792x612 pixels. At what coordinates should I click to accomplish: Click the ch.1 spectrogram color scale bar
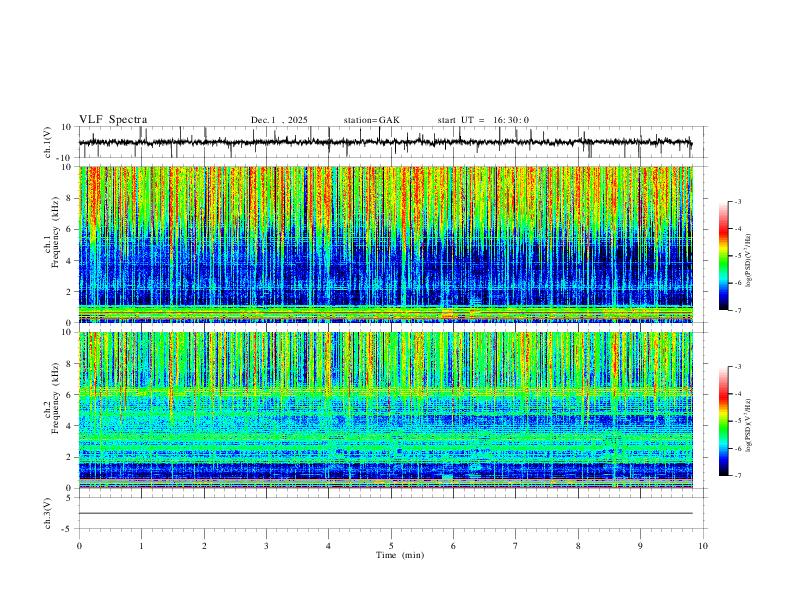724,256
